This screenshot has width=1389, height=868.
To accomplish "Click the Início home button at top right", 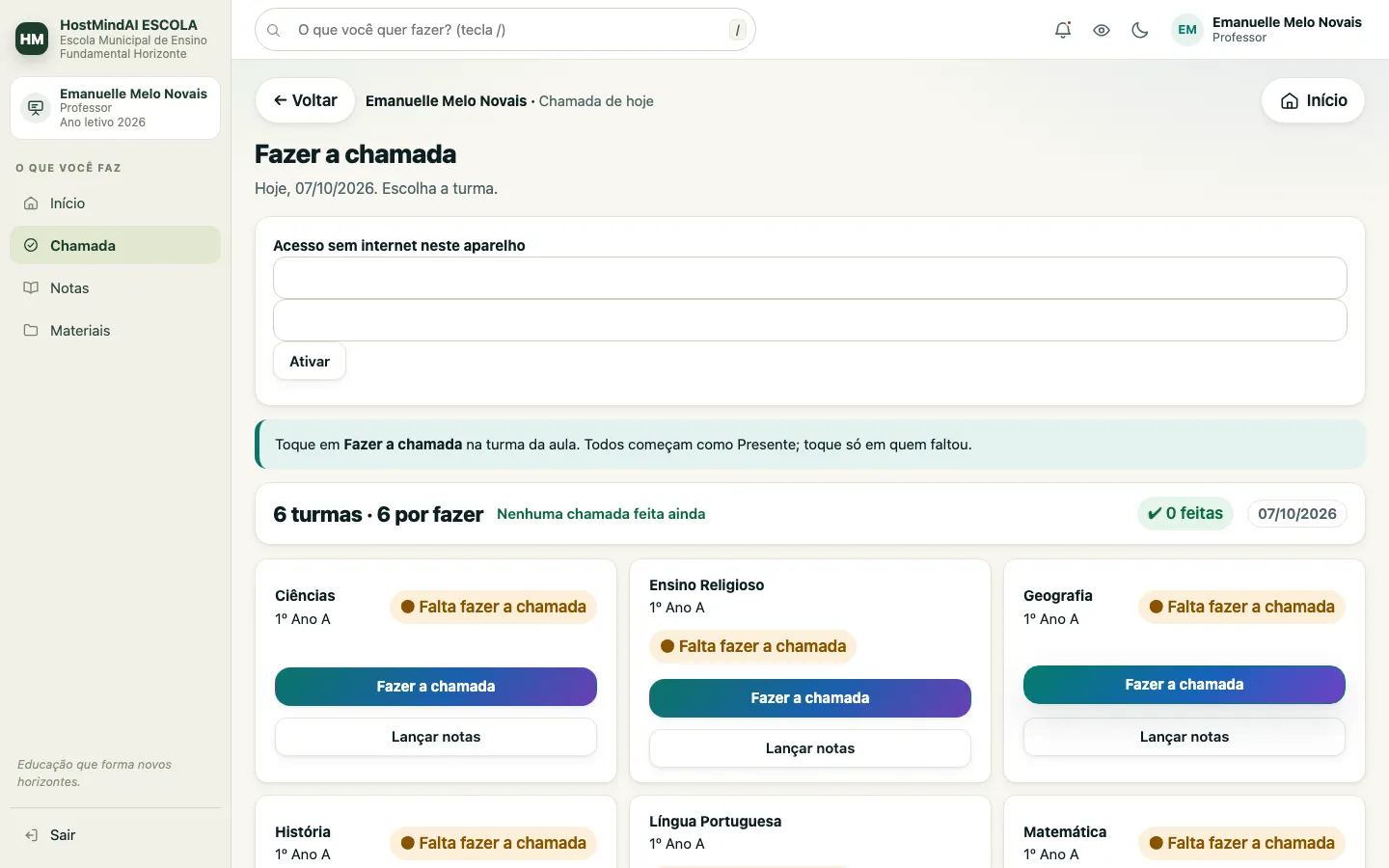I will click(1313, 100).
